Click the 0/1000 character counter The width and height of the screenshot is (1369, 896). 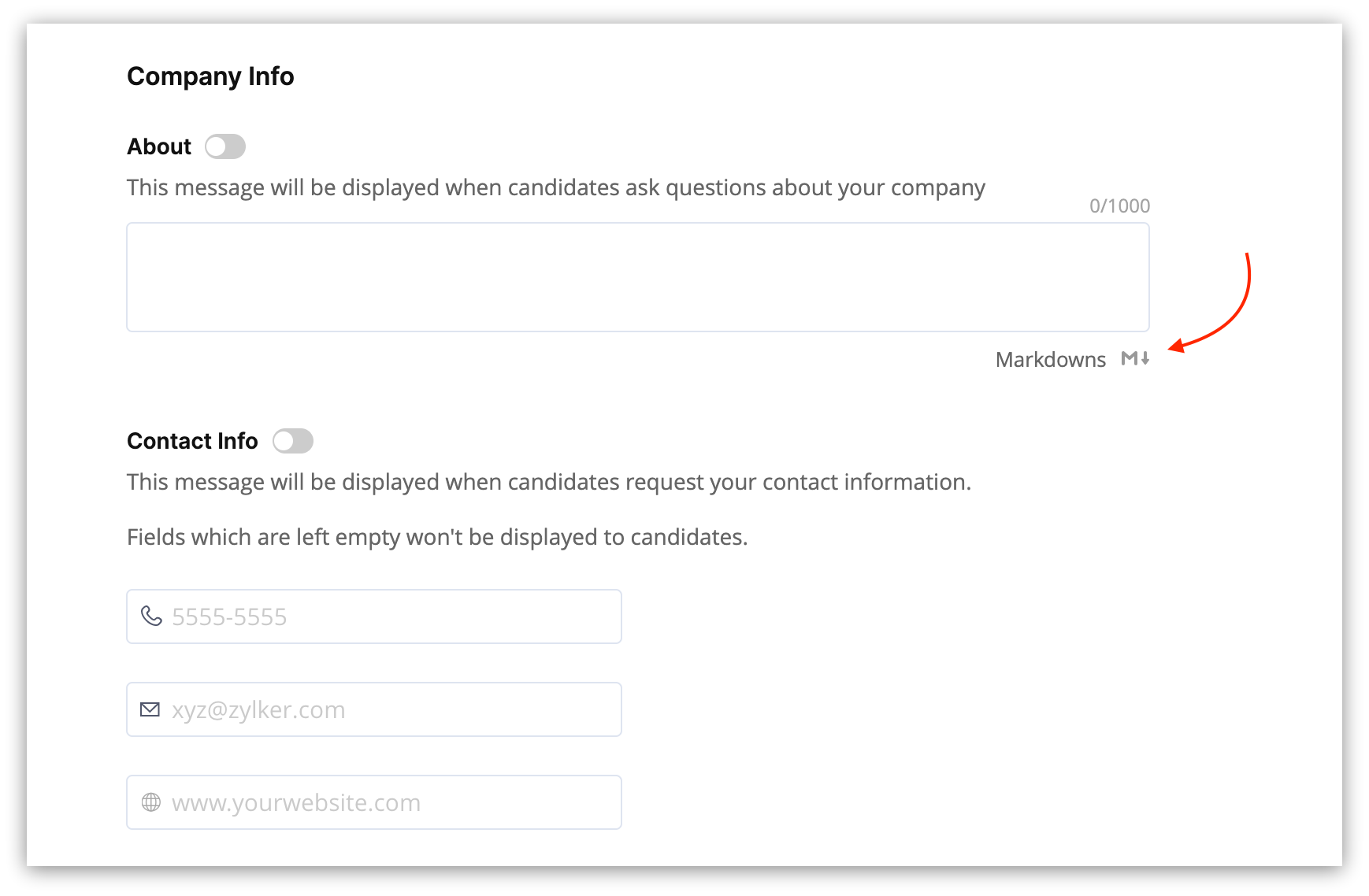click(x=1119, y=206)
